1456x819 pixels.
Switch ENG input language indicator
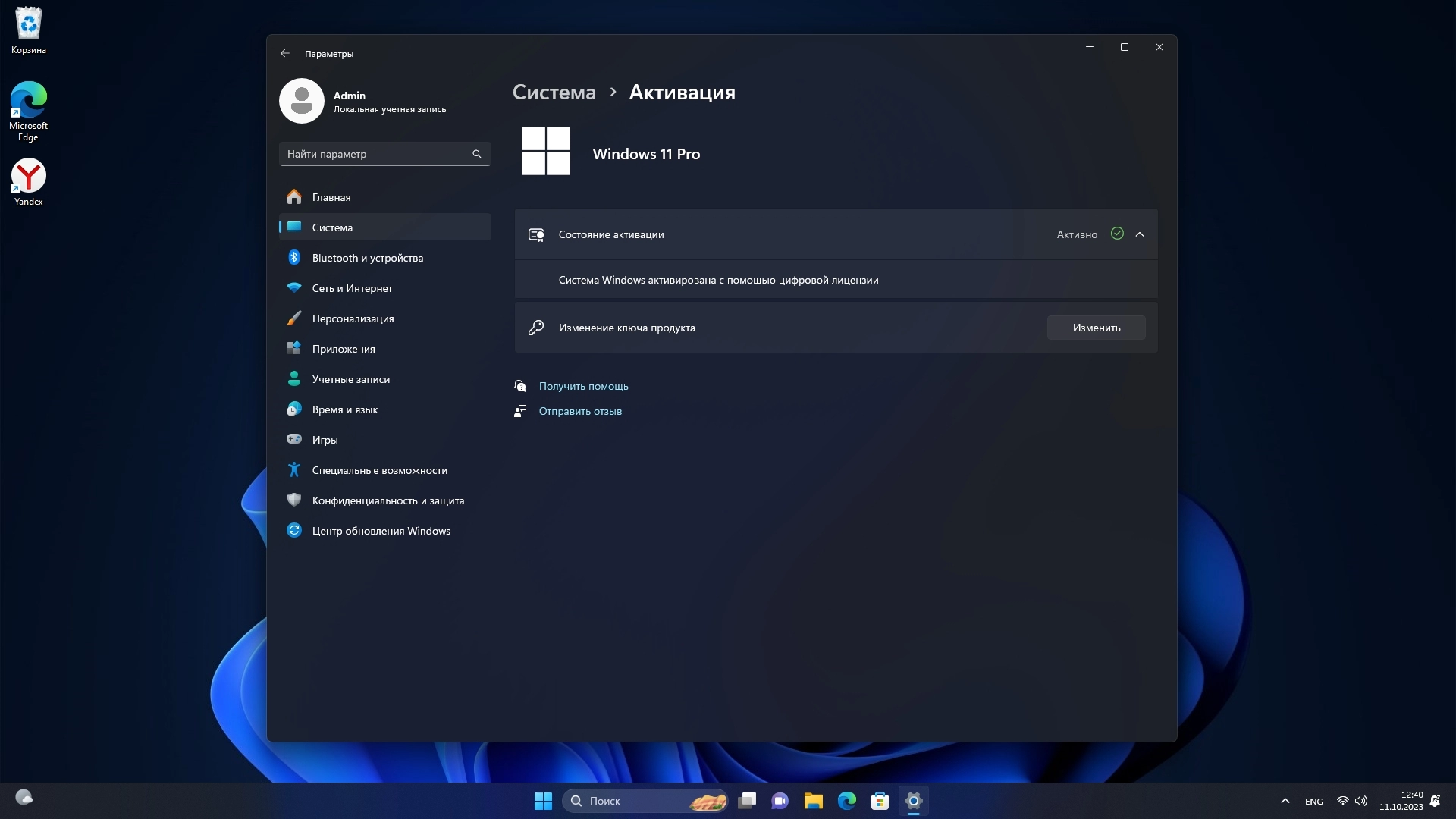tap(1313, 801)
